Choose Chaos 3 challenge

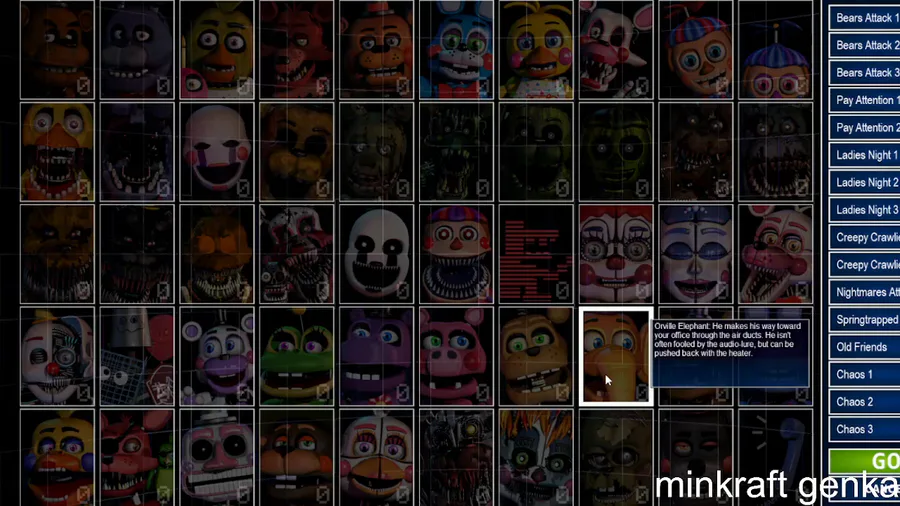(864, 430)
